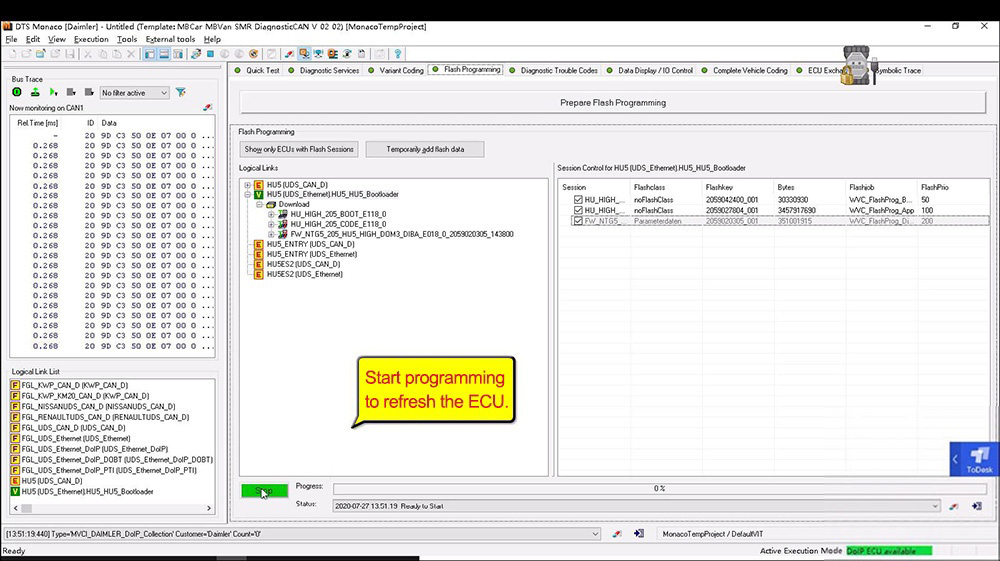The height and width of the screenshot is (561, 1000).
Task: Click the help question mark toolbar icon
Action: click(397, 54)
